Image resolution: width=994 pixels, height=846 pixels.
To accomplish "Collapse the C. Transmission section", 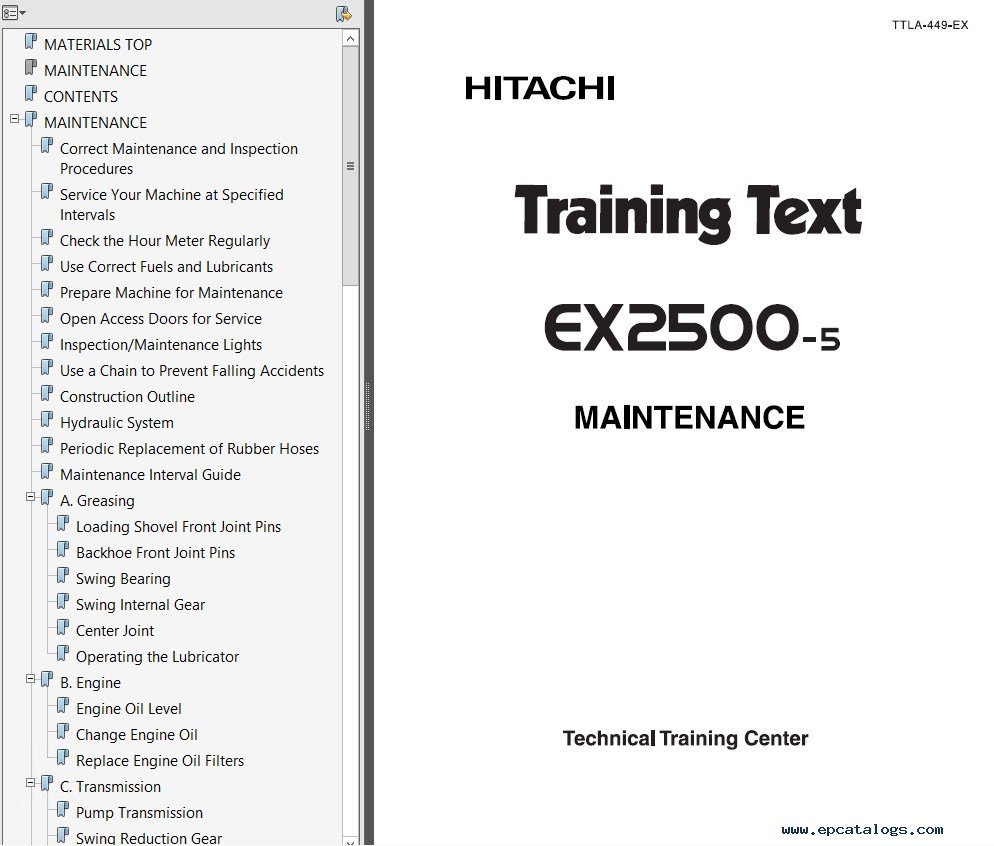I will [30, 783].
